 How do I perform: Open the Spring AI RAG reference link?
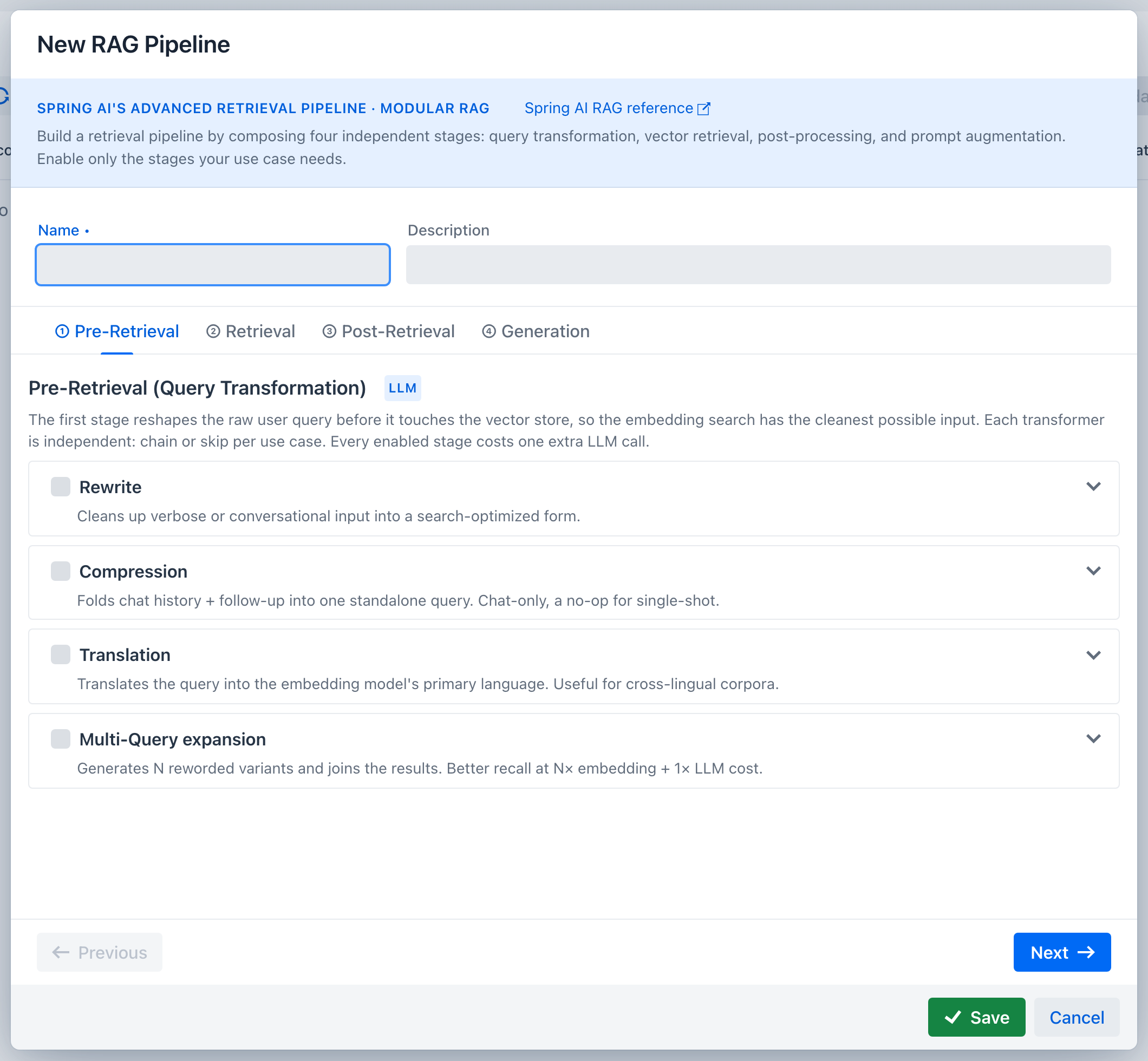tap(617, 108)
